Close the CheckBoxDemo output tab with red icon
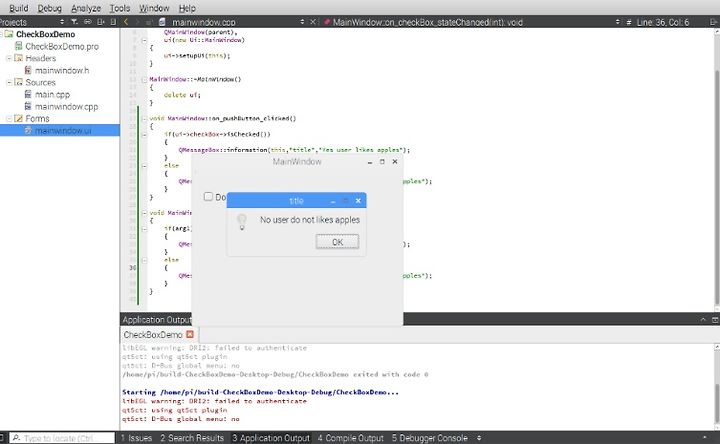Screen dimensions: 720x444 pyautogui.click(x=190, y=334)
